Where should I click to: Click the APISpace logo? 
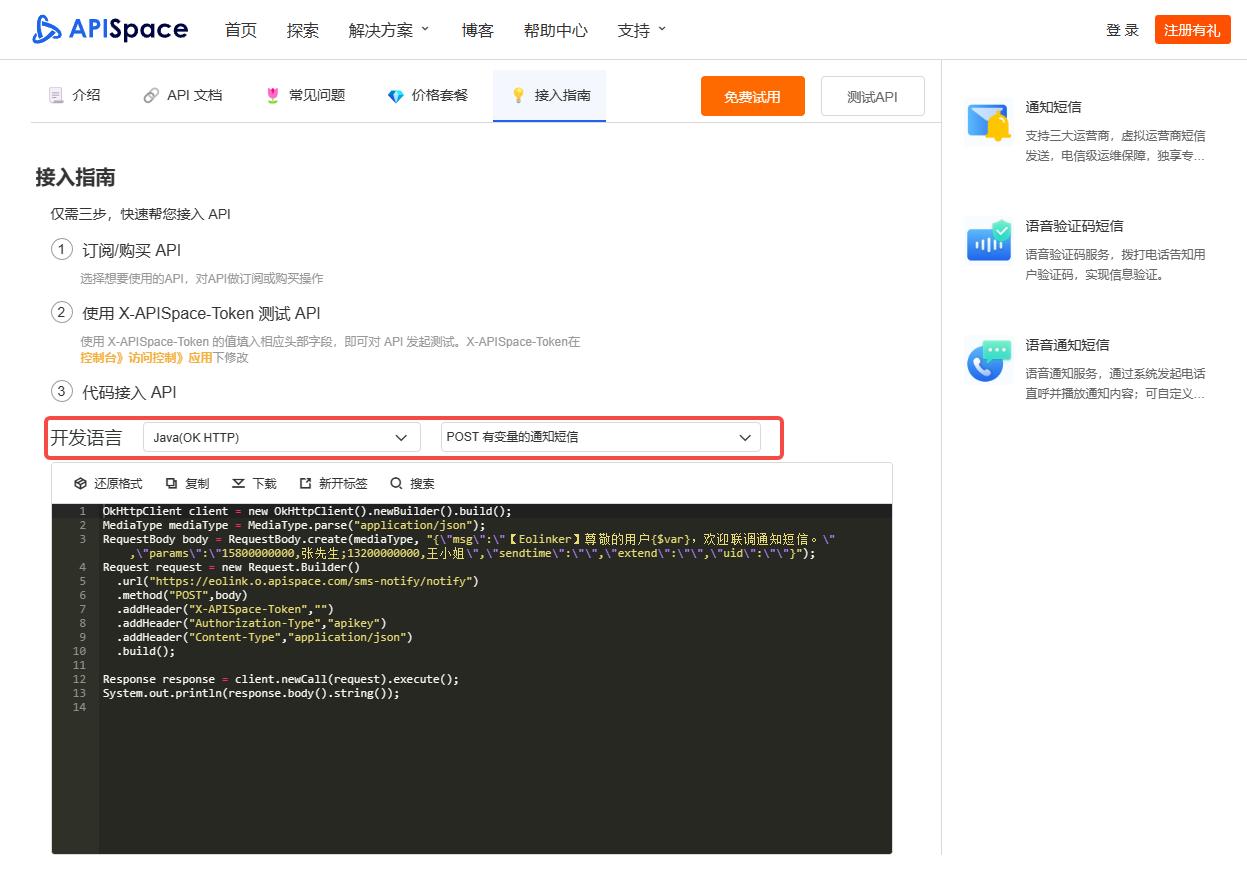click(x=108, y=29)
